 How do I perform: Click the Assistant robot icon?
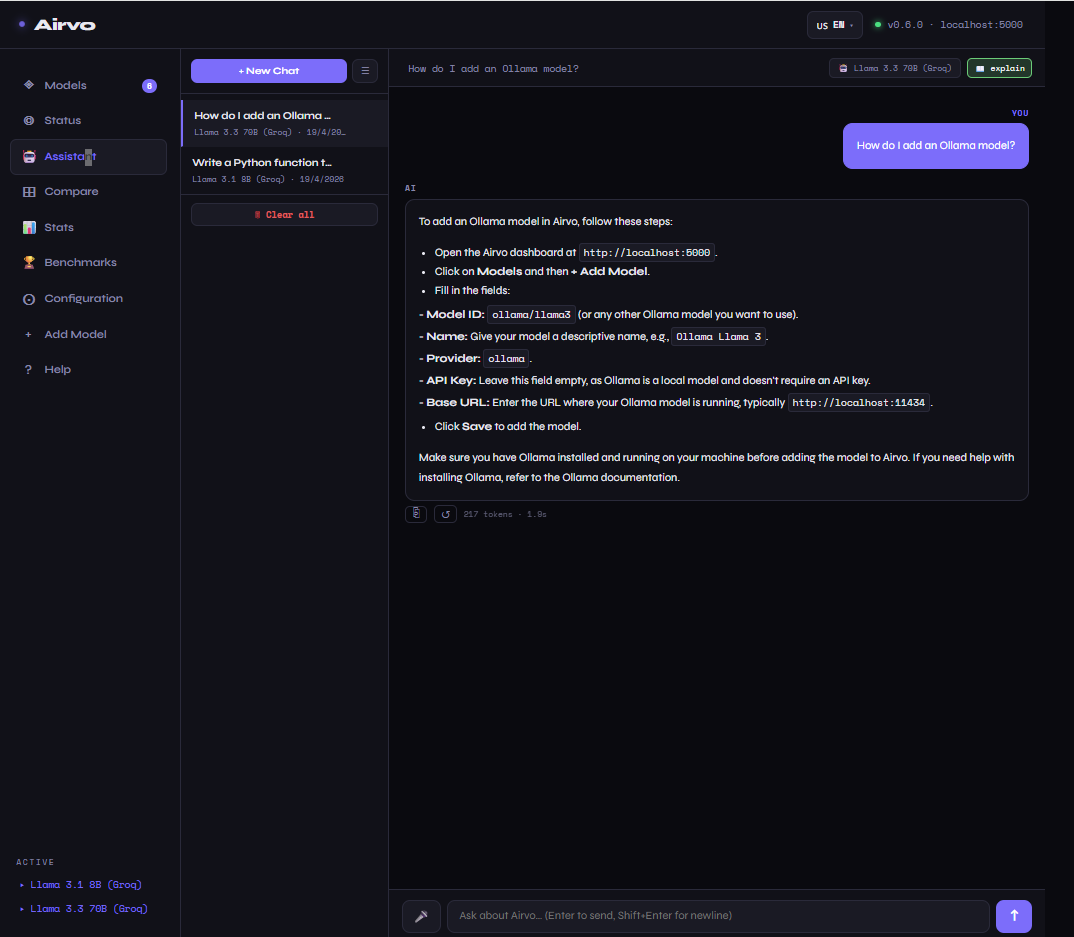click(29, 157)
